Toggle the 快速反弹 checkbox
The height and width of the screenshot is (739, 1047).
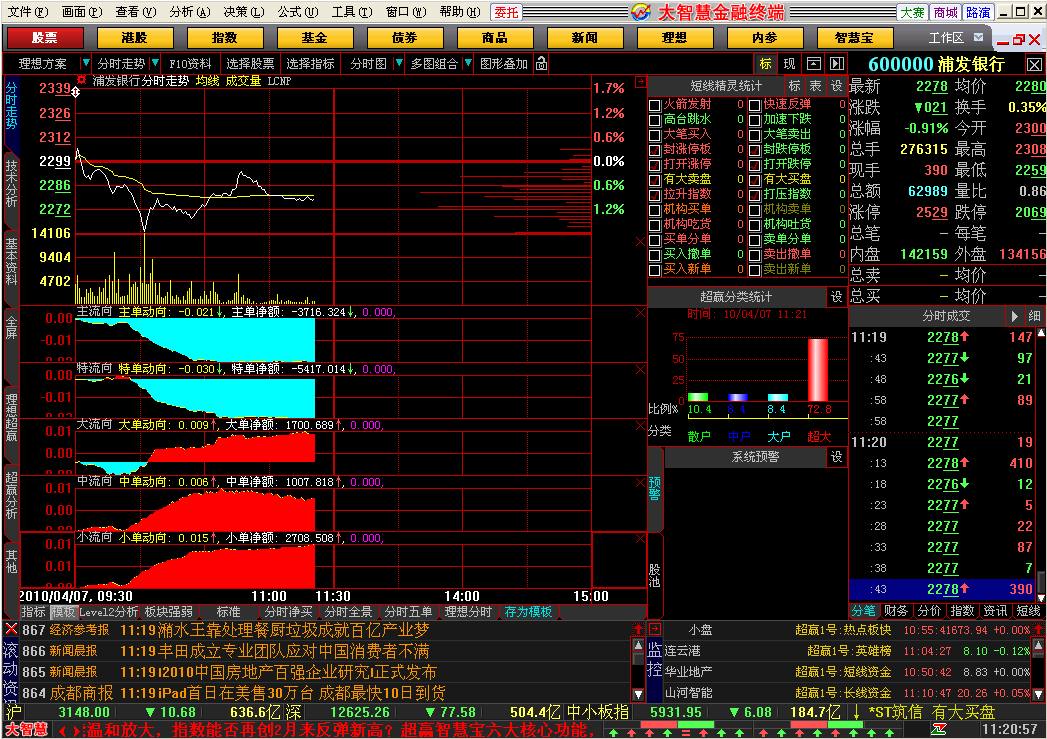pos(755,105)
